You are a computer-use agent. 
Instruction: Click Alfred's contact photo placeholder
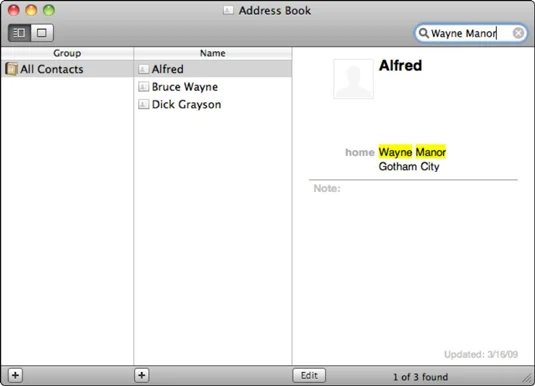click(353, 79)
